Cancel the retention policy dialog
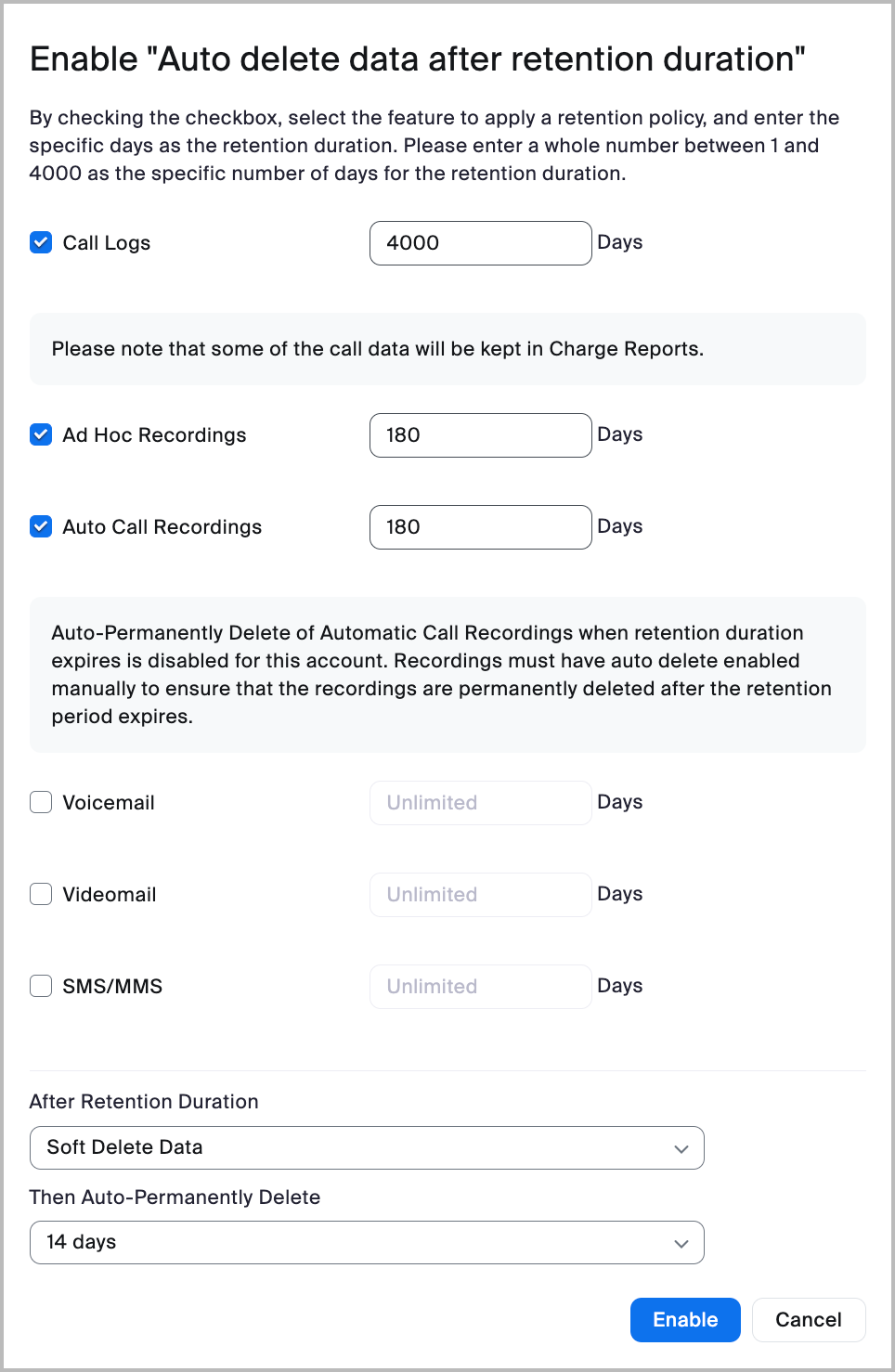The image size is (895, 1372). (808, 1320)
